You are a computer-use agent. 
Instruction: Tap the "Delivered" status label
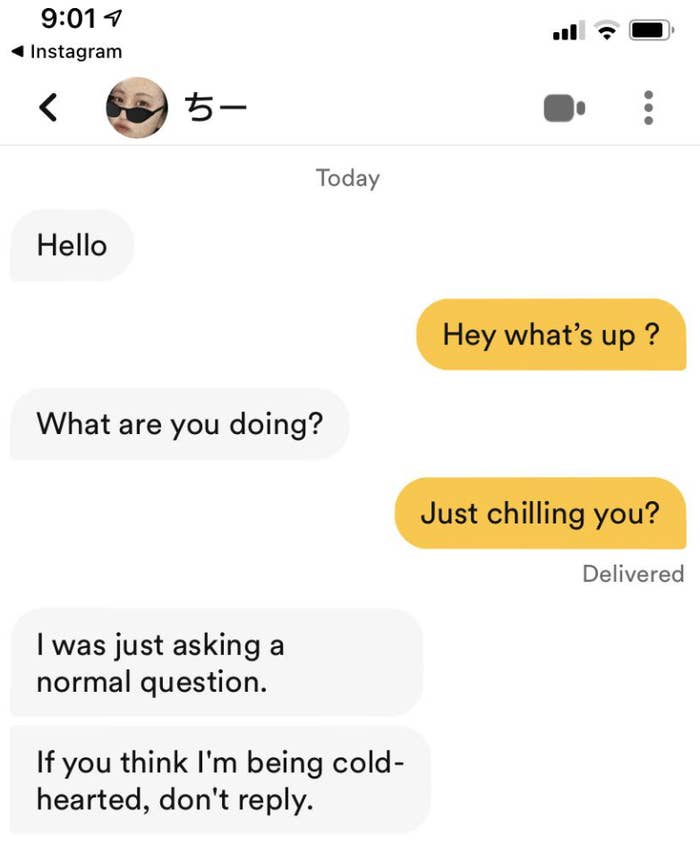633,574
